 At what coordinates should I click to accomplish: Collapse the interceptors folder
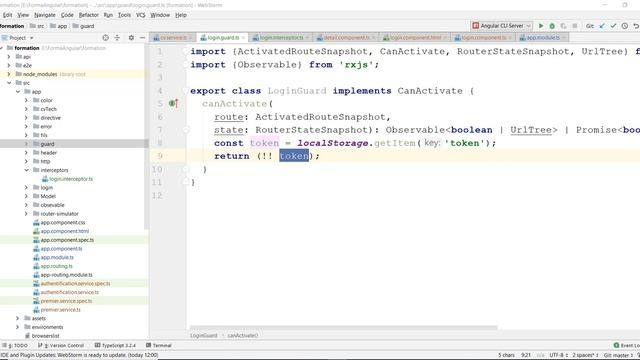27,170
